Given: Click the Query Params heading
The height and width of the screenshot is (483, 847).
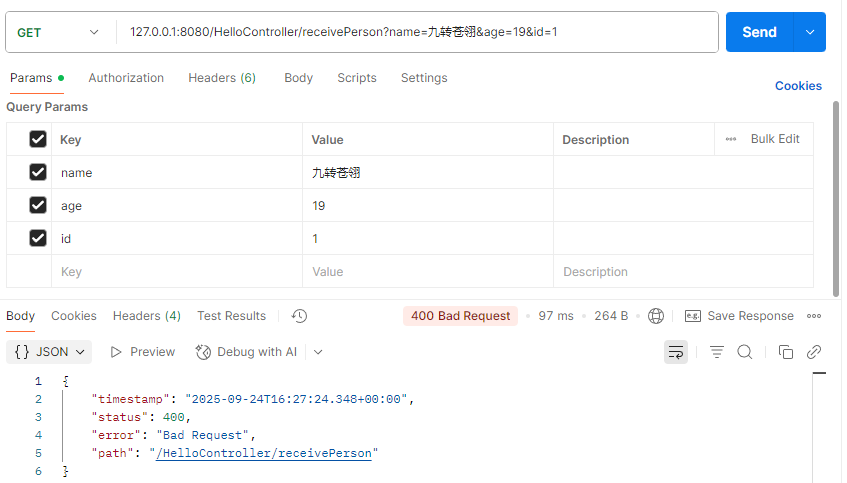Looking at the screenshot, I should (47, 106).
